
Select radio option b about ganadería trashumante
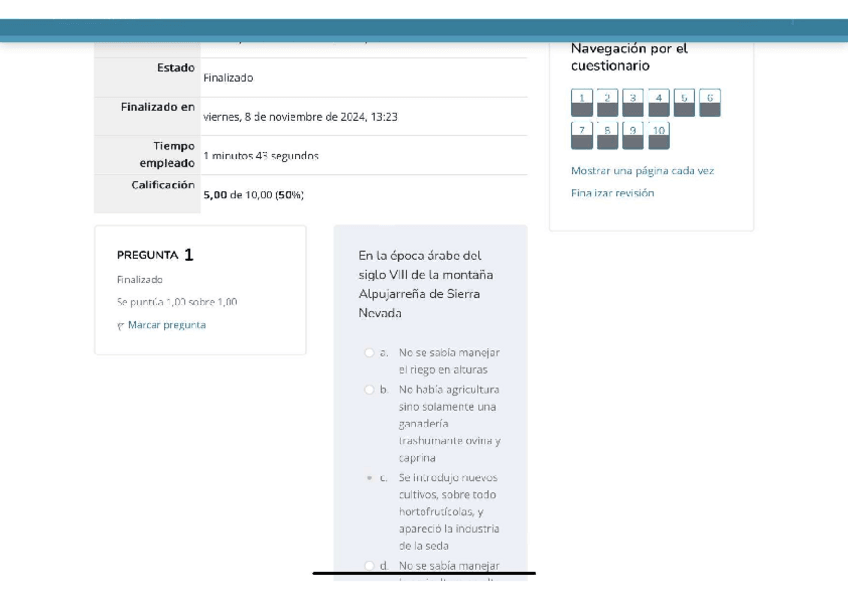point(369,389)
